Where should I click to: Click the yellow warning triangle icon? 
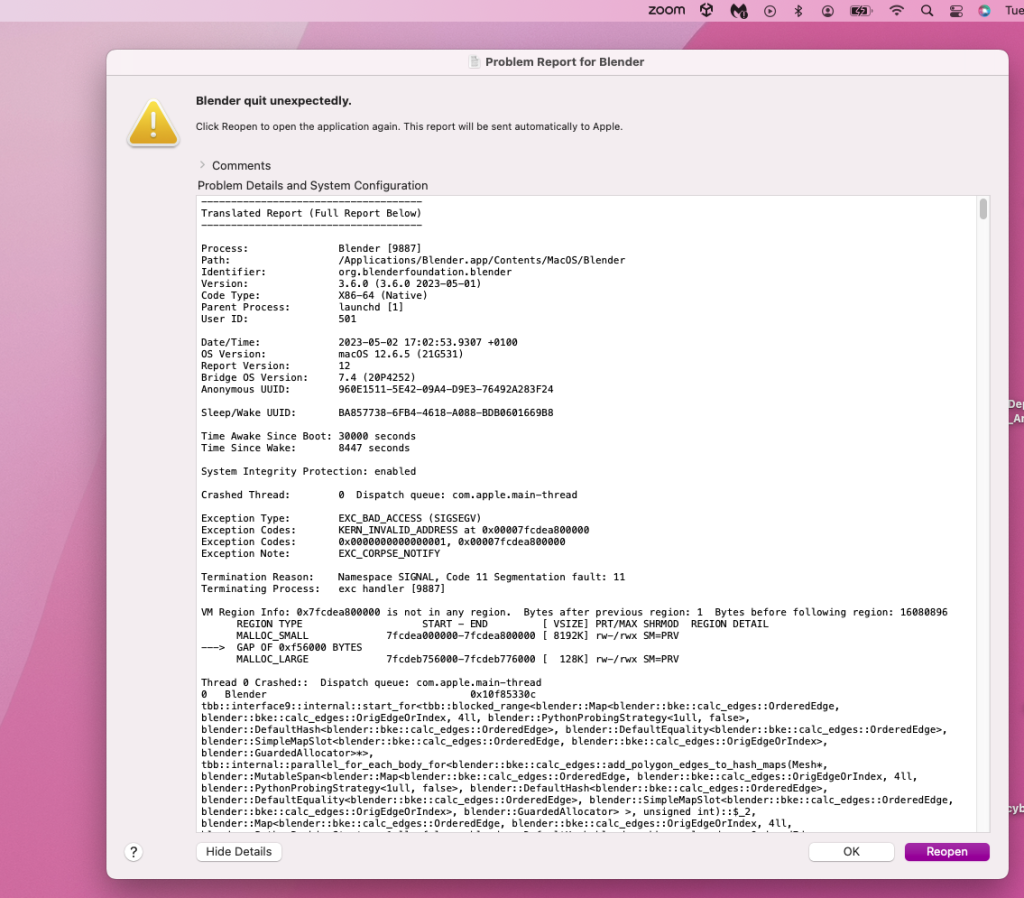point(153,123)
